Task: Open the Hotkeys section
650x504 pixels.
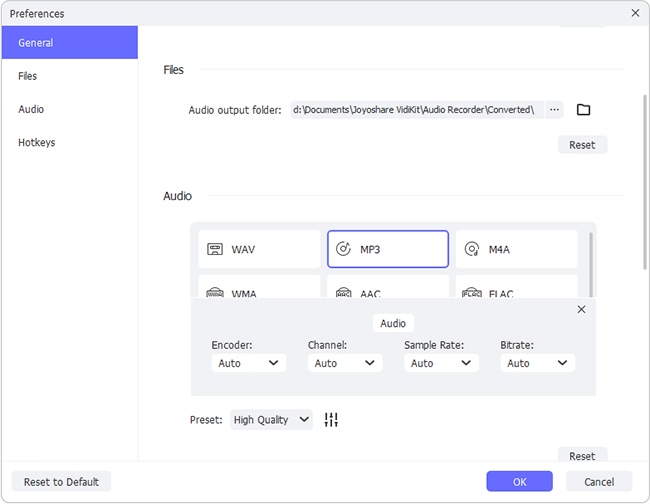Action: (70, 142)
